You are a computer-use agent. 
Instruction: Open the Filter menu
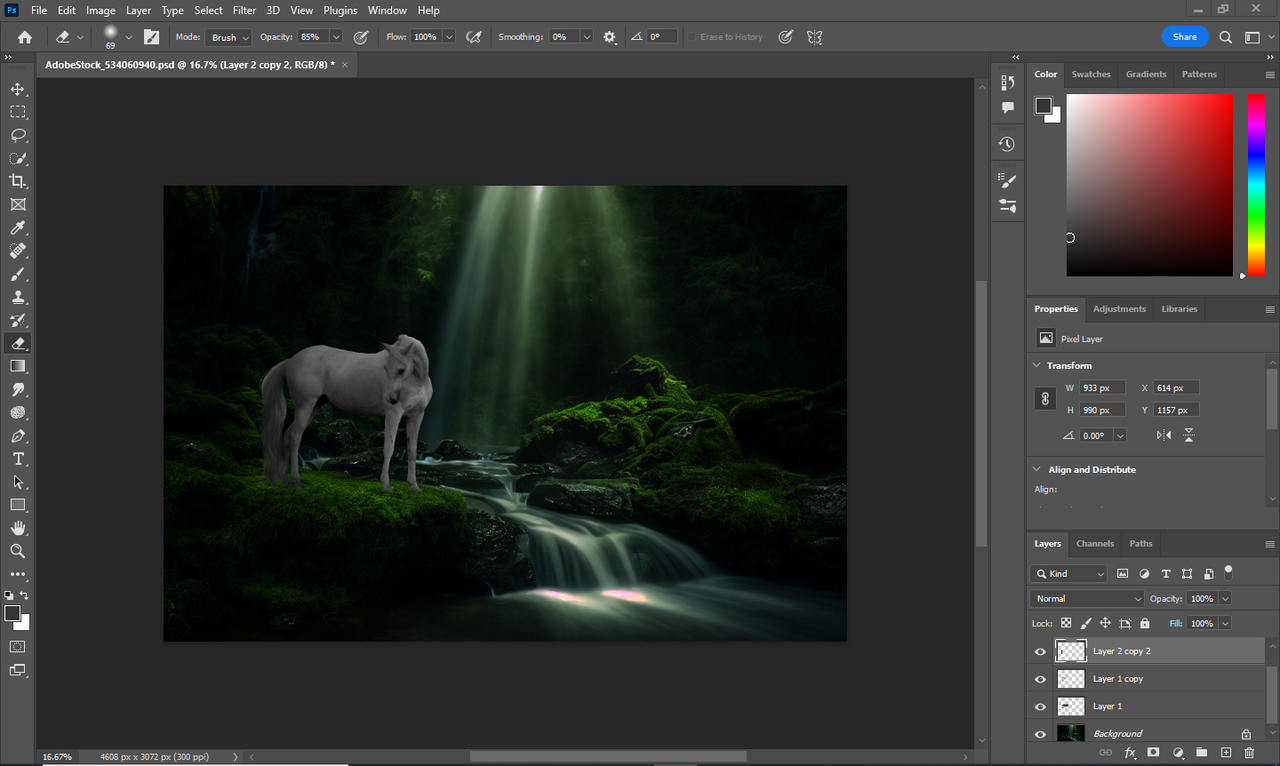244,10
